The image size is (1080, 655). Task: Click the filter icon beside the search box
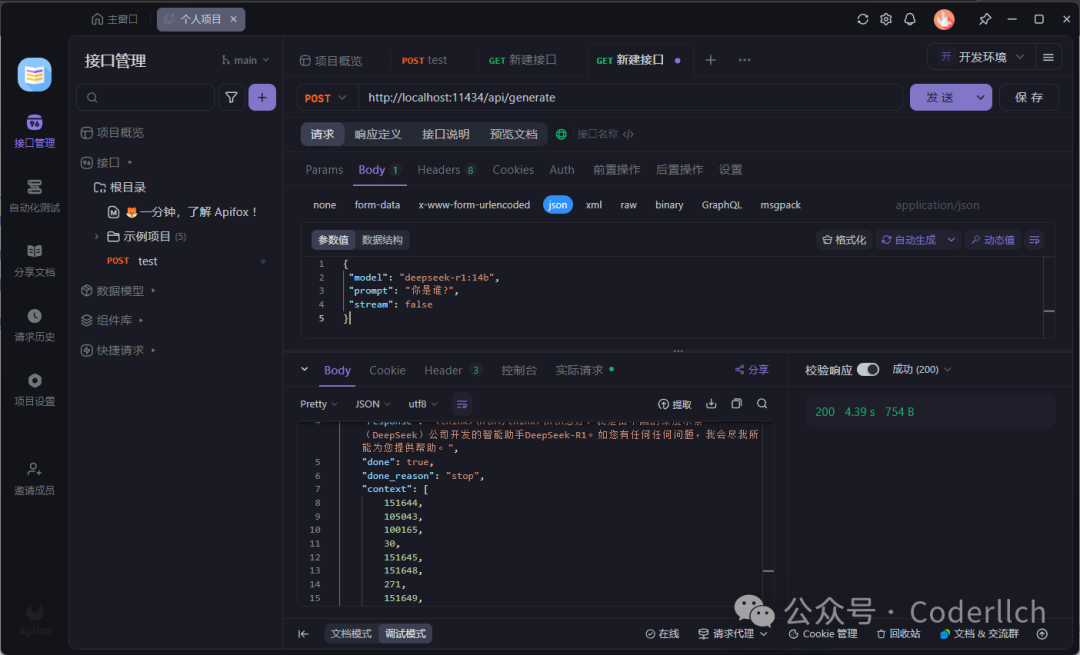231,97
